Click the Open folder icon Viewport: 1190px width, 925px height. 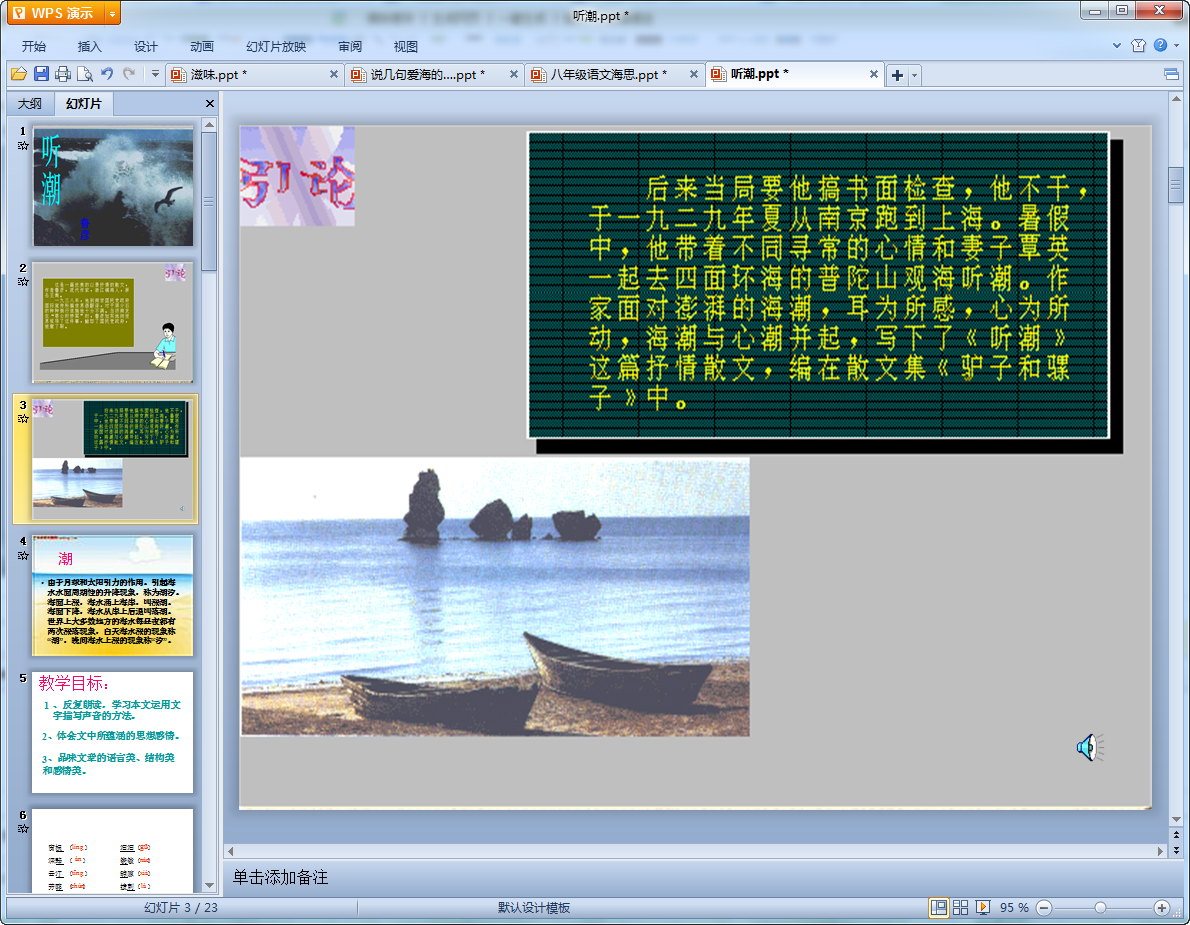click(18, 74)
